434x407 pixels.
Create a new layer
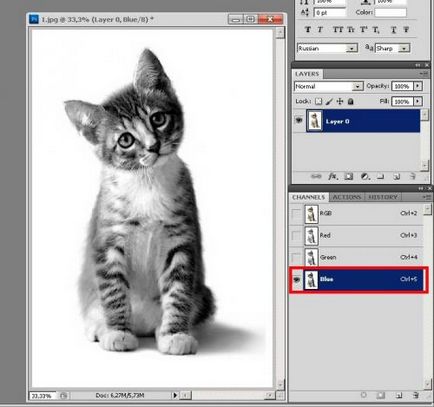[396, 176]
